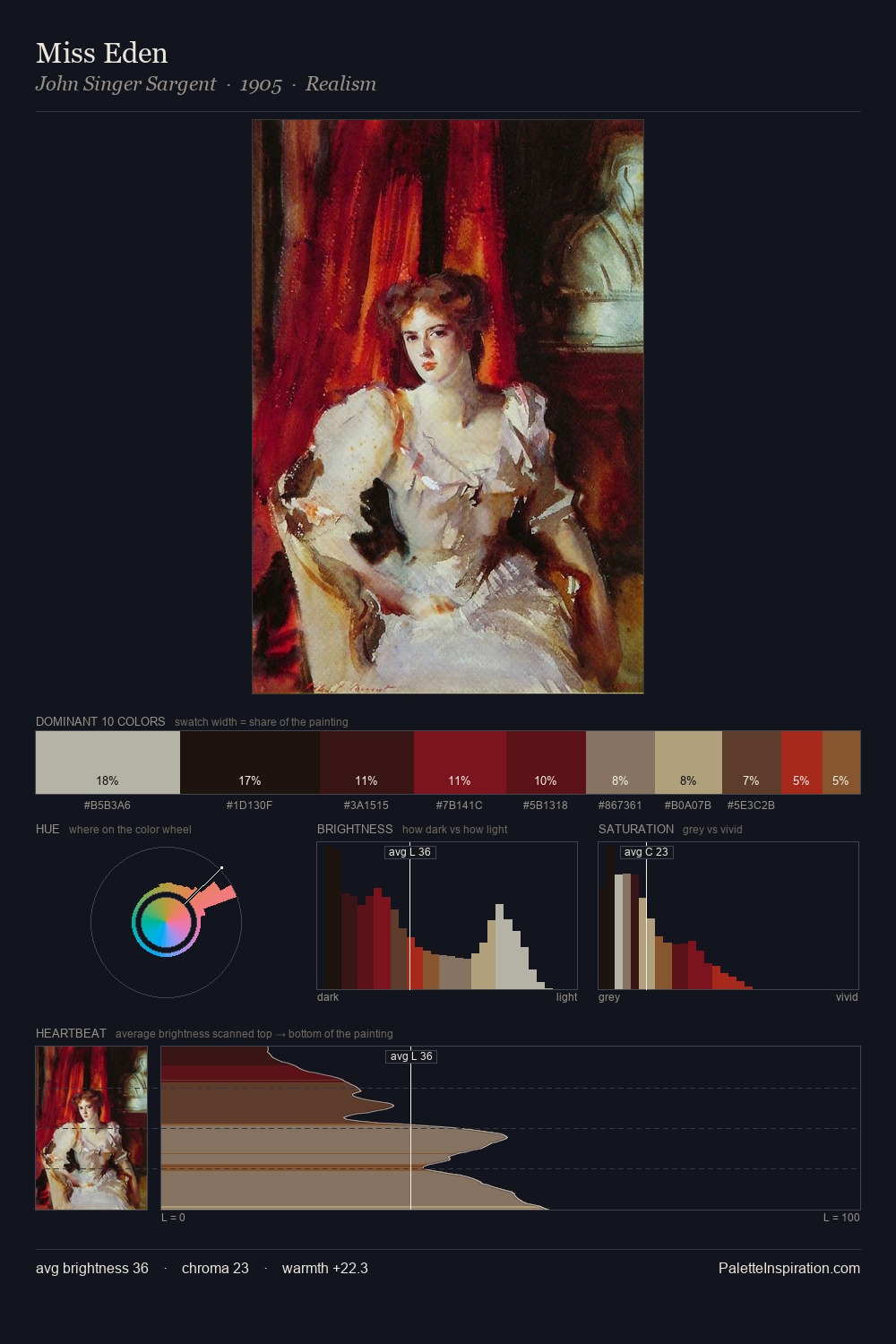Click the hex code label '#B5B3A6'
Viewport: 896px width, 1344px height.
108,806
